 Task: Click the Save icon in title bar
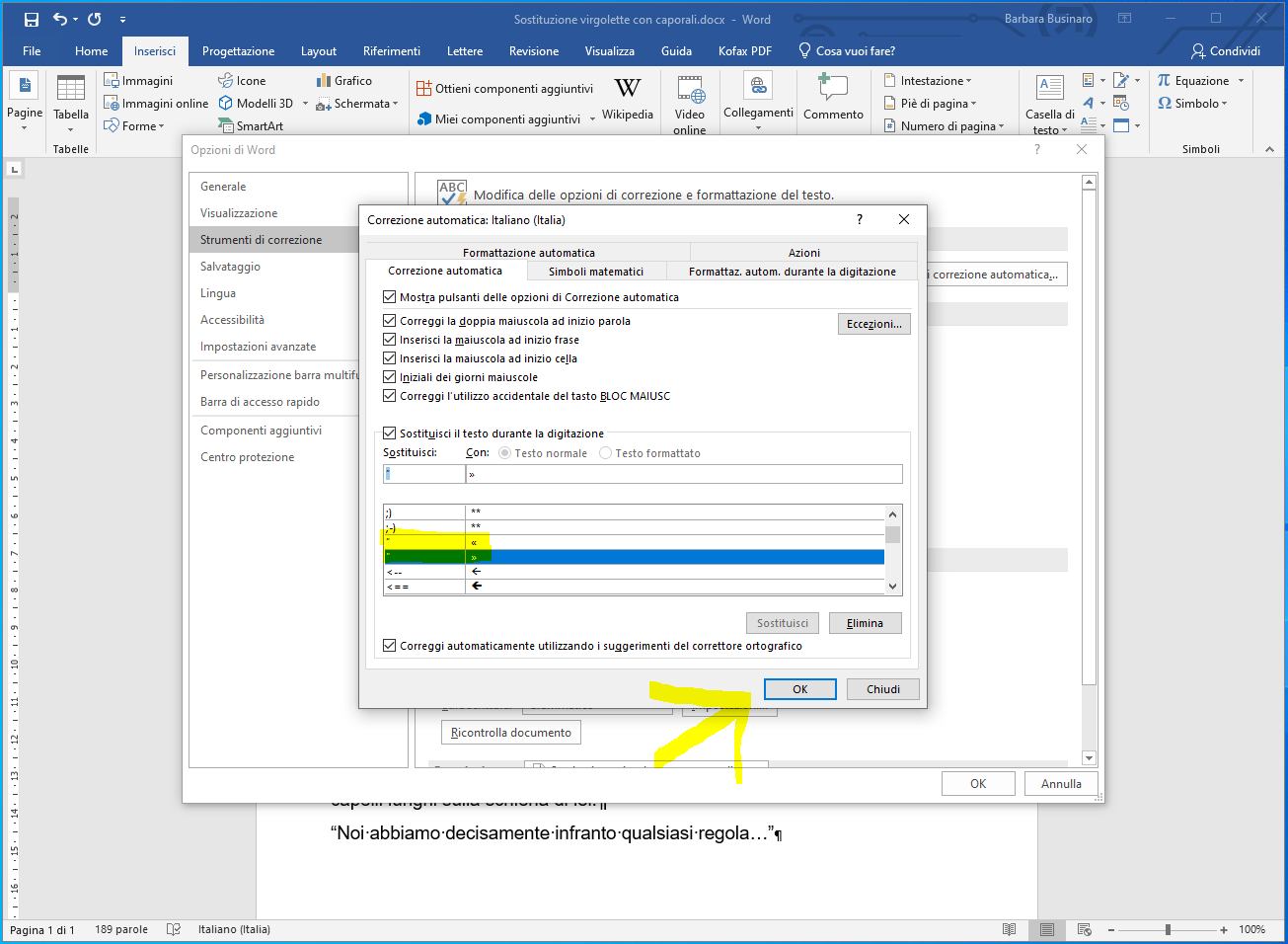click(31, 19)
